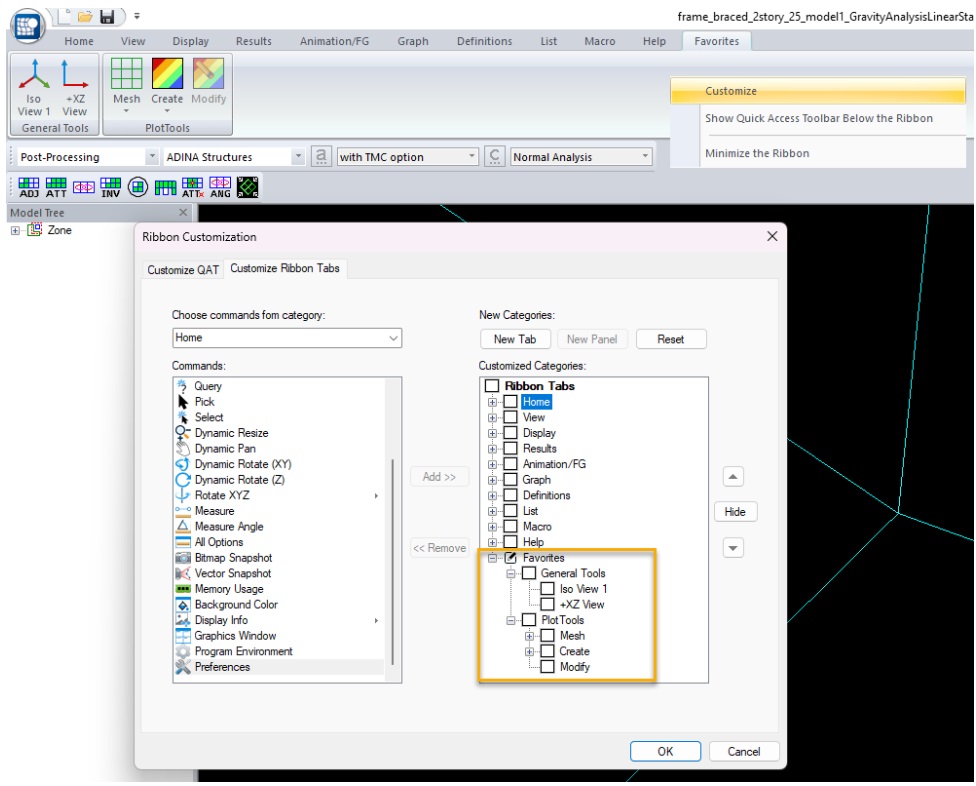Screen dimensions: 976x786
Task: Click the INV toolbar icon
Action: click(x=110, y=186)
